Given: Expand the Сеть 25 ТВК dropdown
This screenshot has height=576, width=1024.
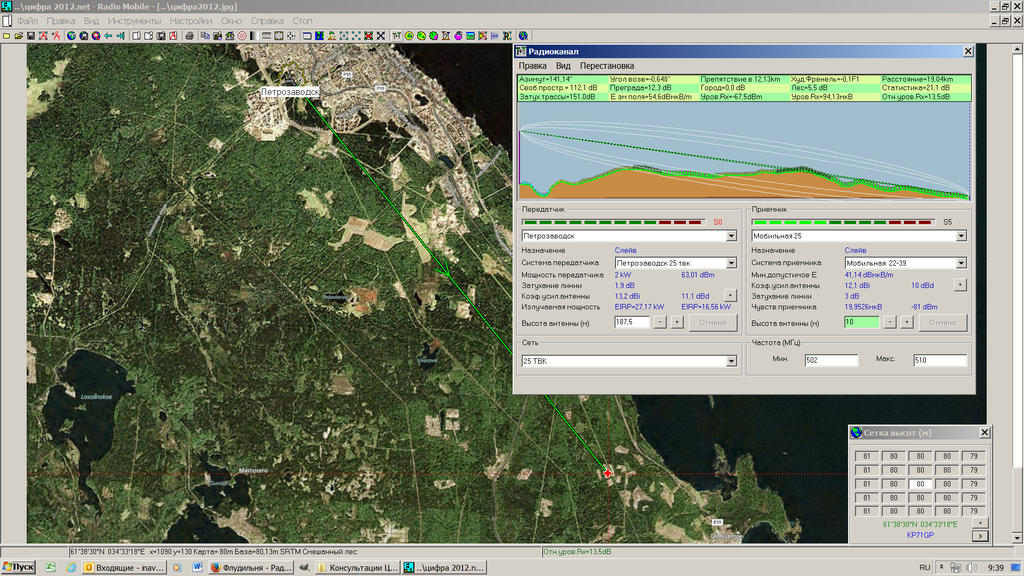Looking at the screenshot, I should pos(731,361).
